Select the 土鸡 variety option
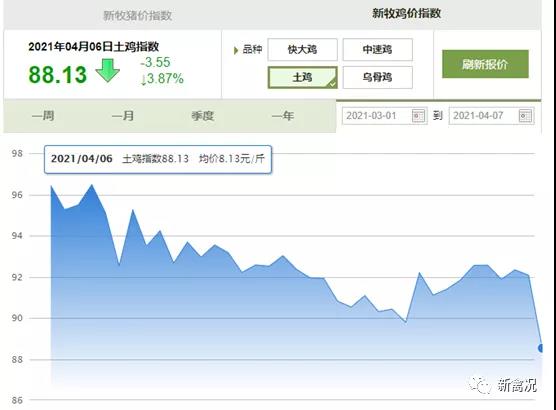The width and height of the screenshot is (556, 410). pyautogui.click(x=302, y=77)
